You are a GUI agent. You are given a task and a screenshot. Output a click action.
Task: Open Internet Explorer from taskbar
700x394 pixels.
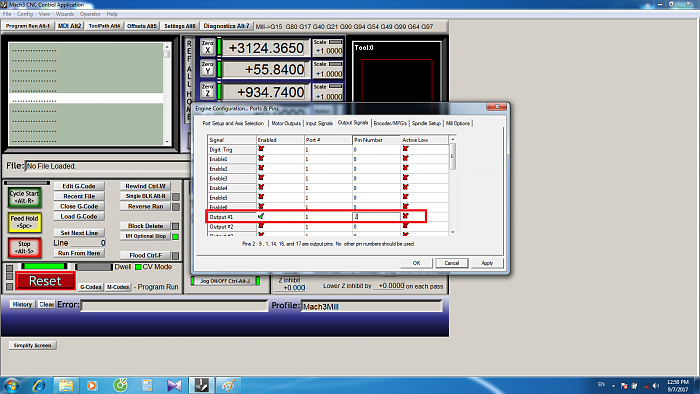click(39, 385)
